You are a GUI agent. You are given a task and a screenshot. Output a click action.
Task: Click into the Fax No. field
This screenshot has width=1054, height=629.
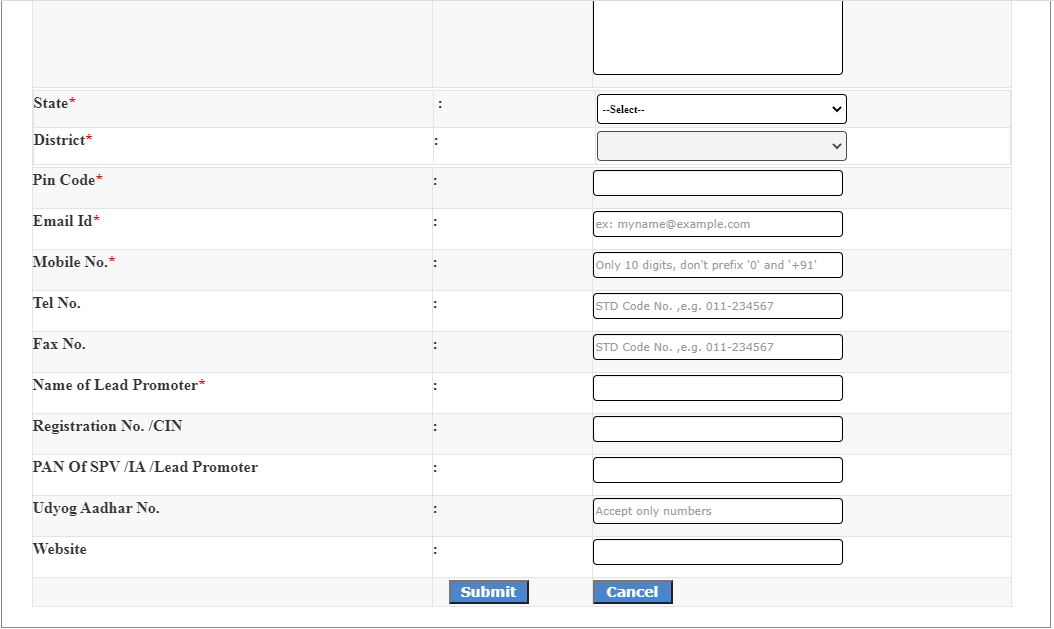pyautogui.click(x=717, y=347)
